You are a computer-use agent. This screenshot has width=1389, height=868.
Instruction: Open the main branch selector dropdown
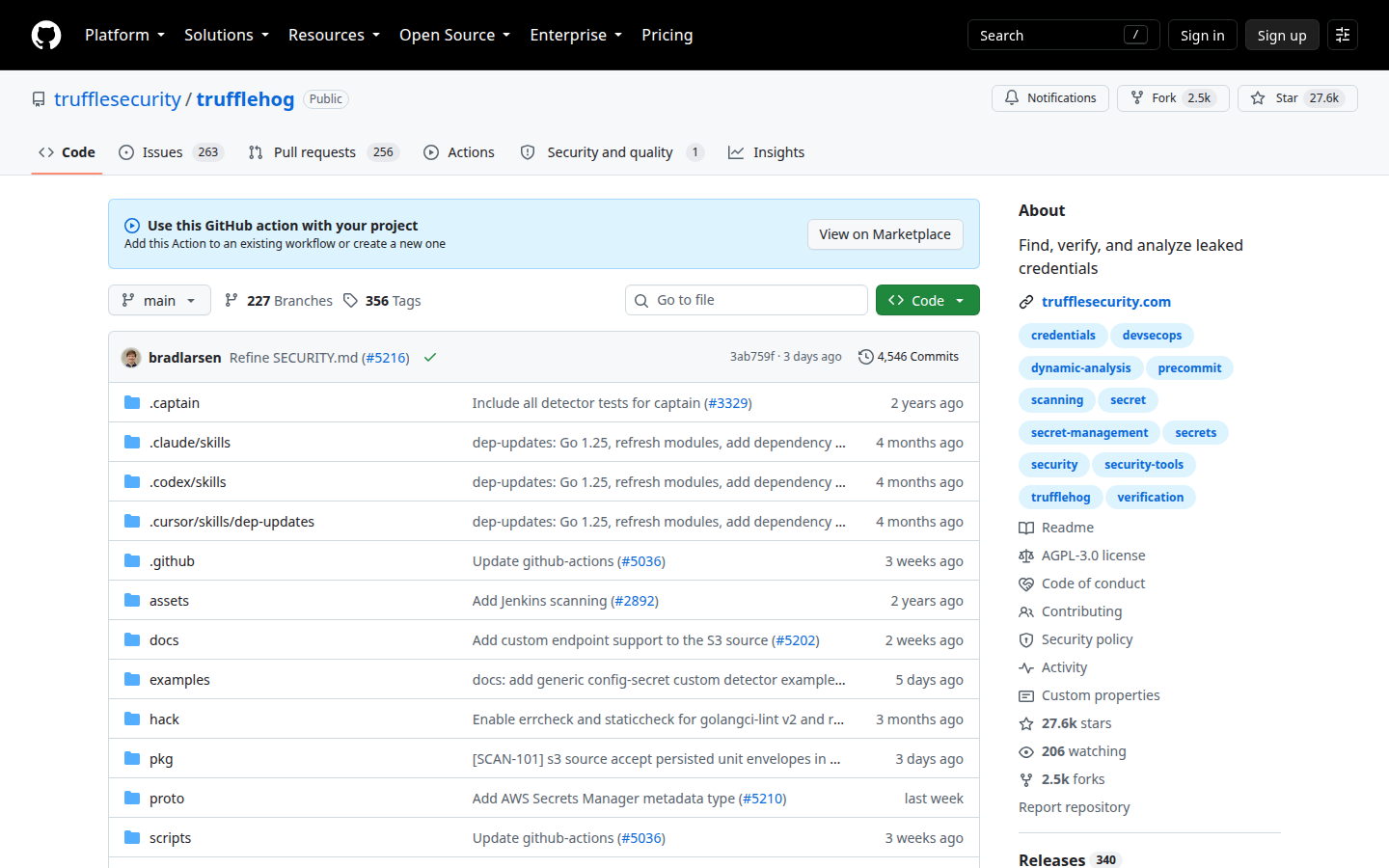pyautogui.click(x=159, y=300)
